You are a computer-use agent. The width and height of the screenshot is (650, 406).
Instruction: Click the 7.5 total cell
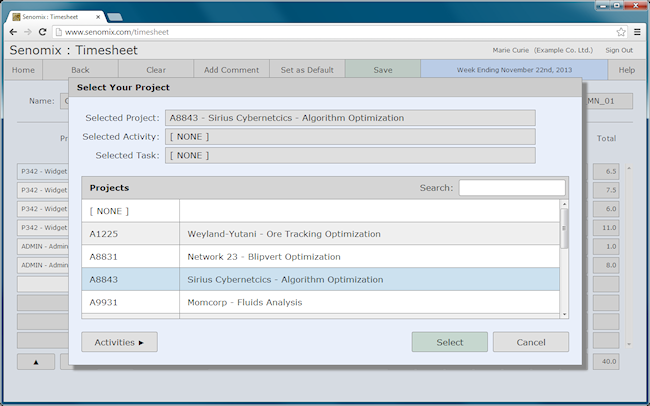pos(606,190)
